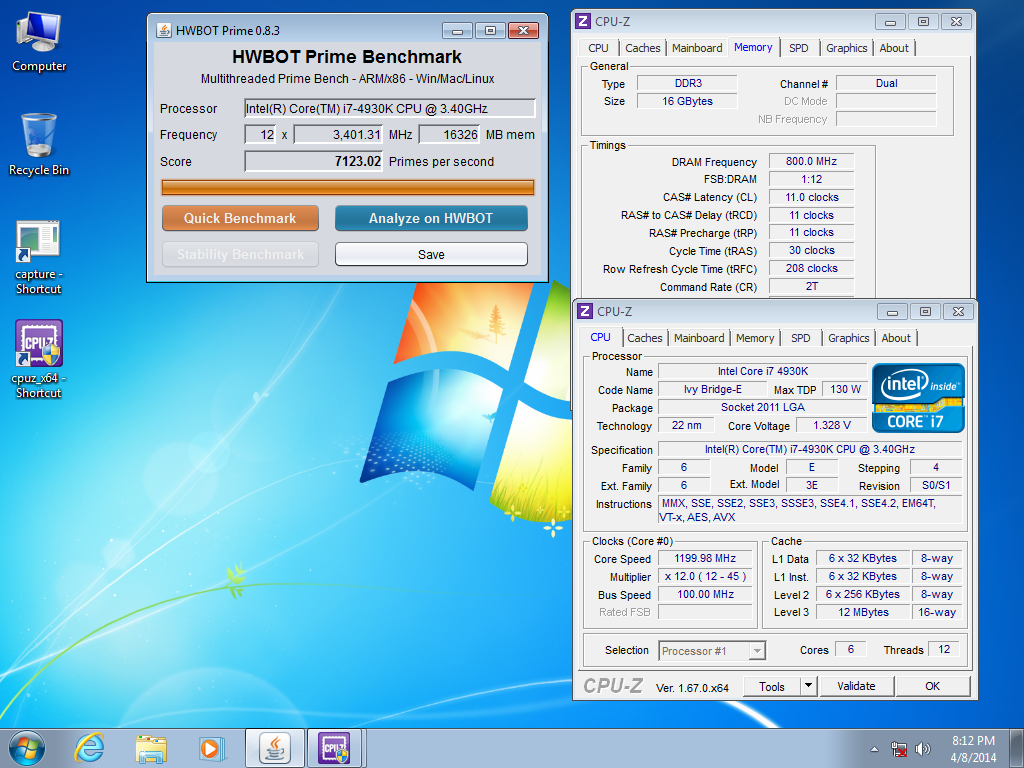Click the Package value Socket 2011 LGA
1024x768 pixels.
[x=763, y=407]
